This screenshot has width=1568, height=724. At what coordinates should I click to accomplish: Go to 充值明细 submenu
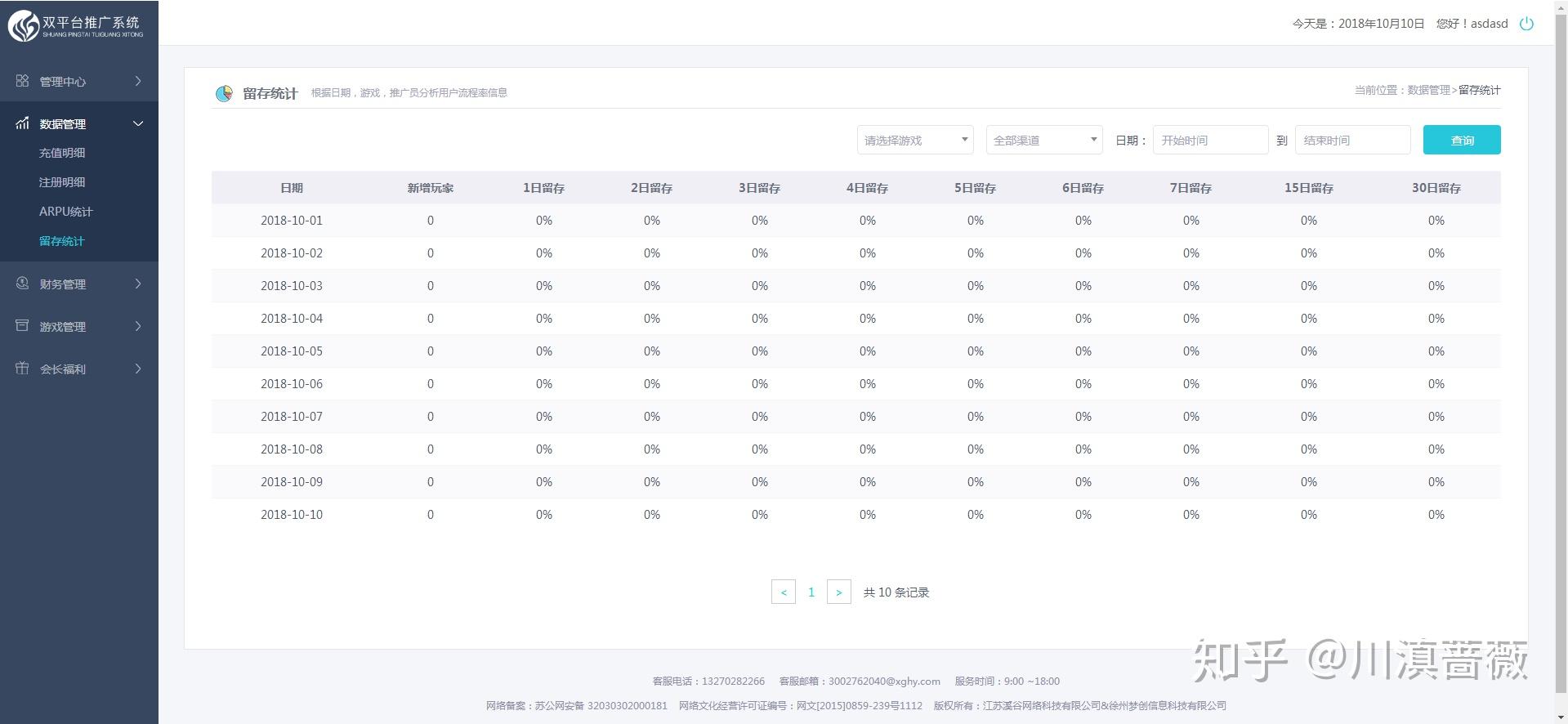tap(62, 153)
